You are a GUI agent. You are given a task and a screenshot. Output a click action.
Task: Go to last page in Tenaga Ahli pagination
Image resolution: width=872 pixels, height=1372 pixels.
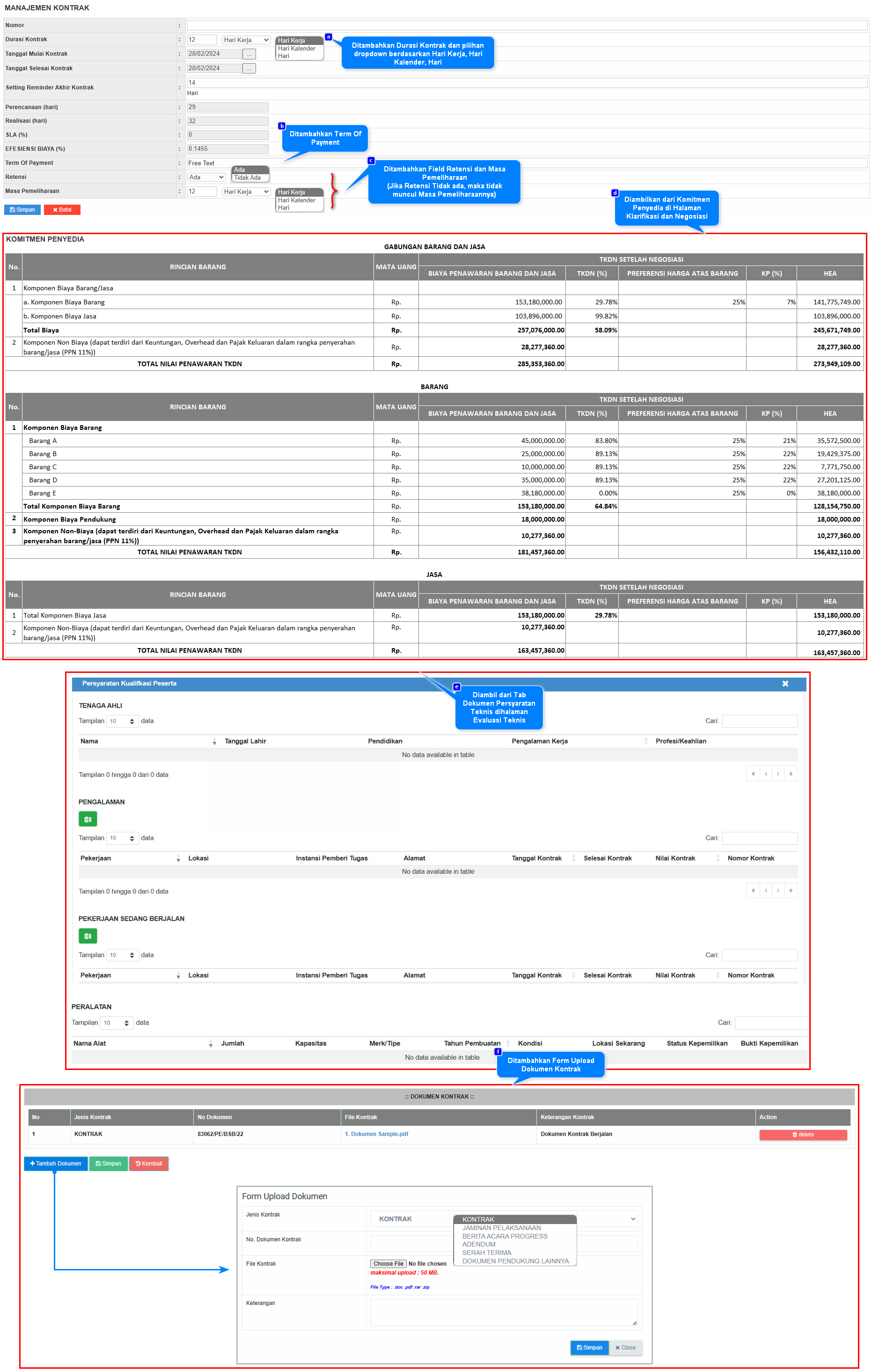[791, 774]
